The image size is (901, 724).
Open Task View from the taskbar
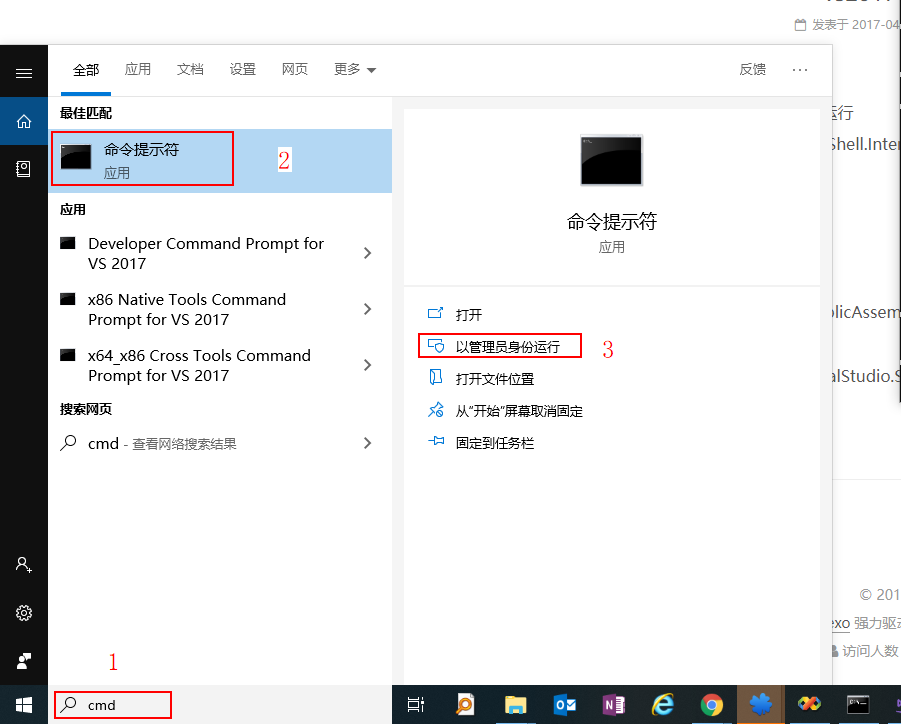[x=416, y=704]
